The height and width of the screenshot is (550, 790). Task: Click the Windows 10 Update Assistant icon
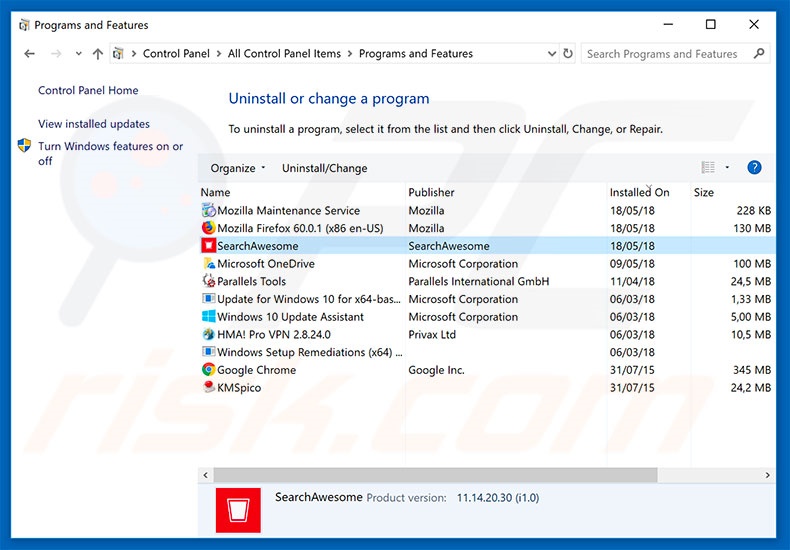pyautogui.click(x=209, y=316)
